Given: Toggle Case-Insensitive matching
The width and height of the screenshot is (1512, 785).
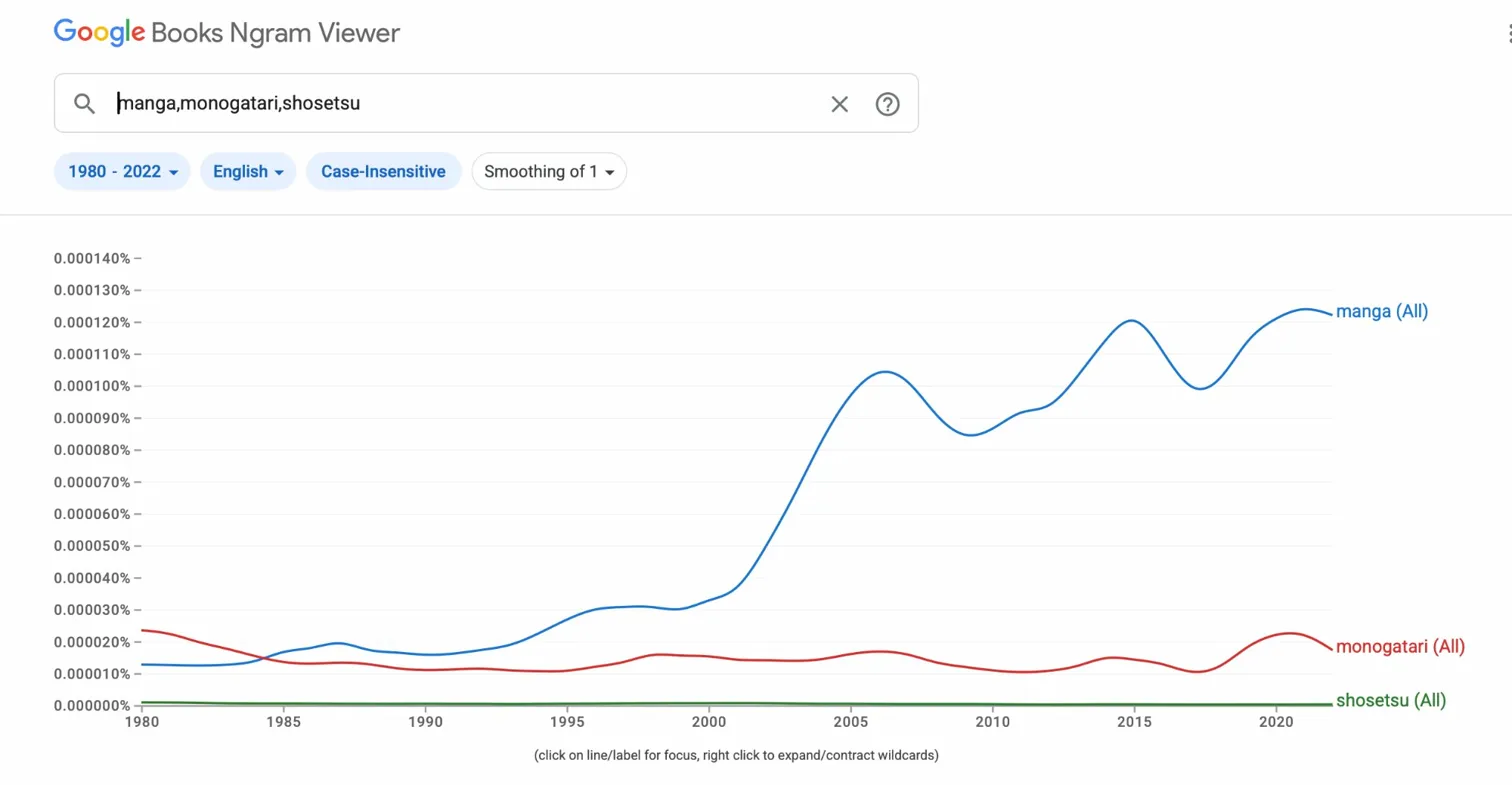Looking at the screenshot, I should [383, 171].
